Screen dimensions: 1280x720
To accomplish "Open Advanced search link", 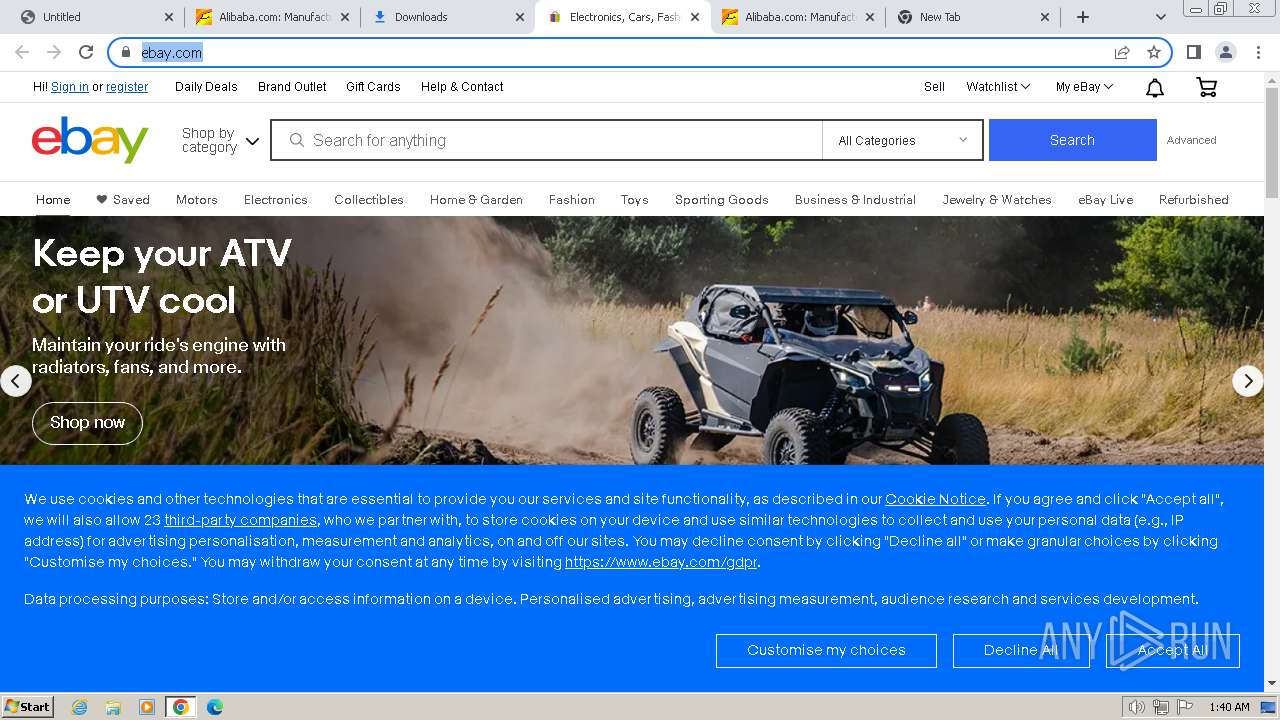I will click(1192, 140).
